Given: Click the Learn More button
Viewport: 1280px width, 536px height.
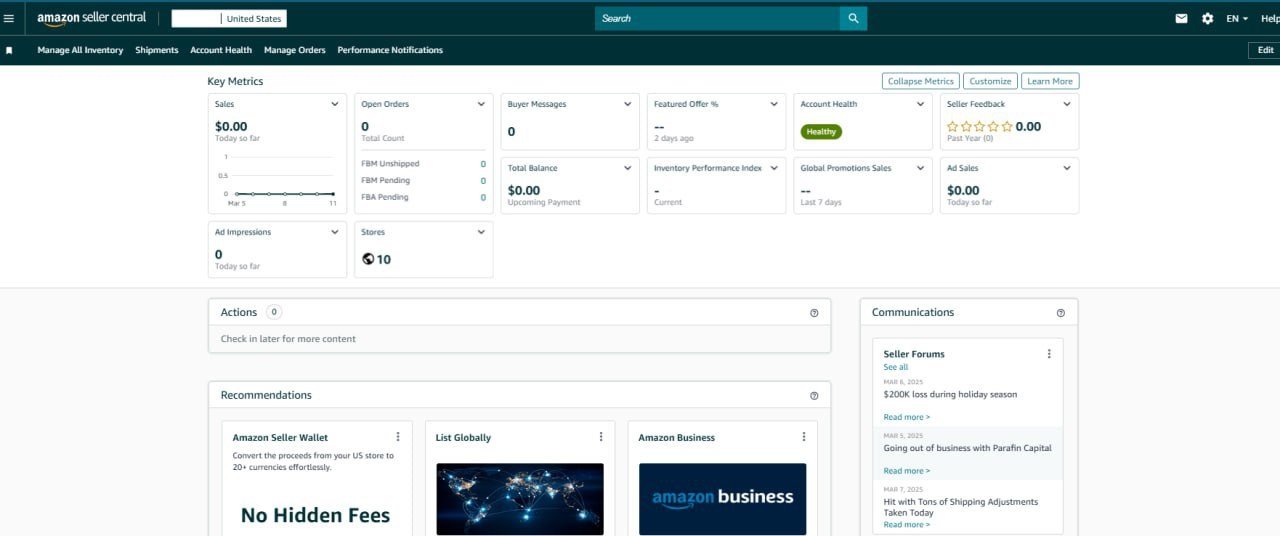Looking at the screenshot, I should point(1050,81).
